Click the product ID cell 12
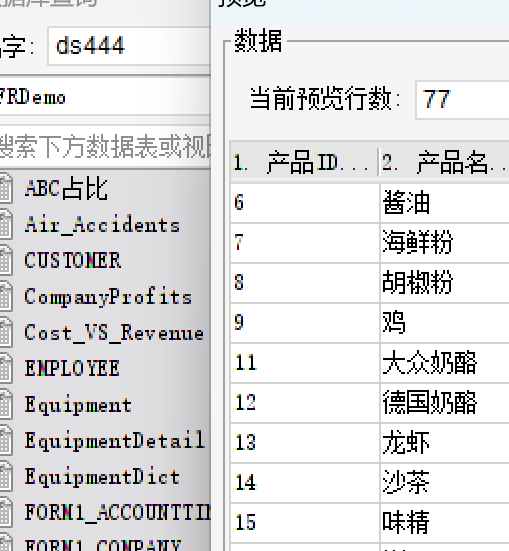Screen dimensions: 509x551 pyautogui.click(x=305, y=403)
